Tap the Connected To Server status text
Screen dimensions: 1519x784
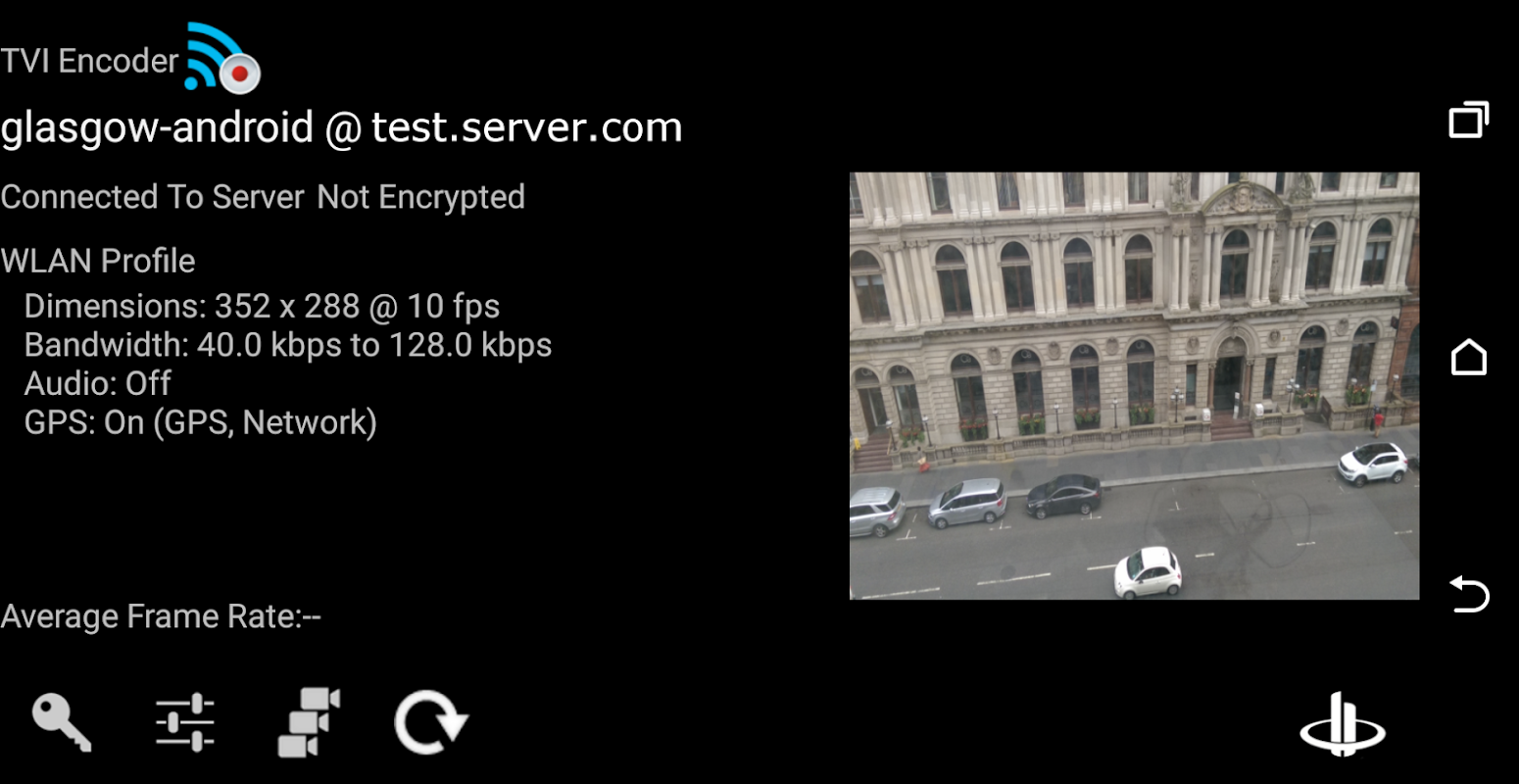153,197
